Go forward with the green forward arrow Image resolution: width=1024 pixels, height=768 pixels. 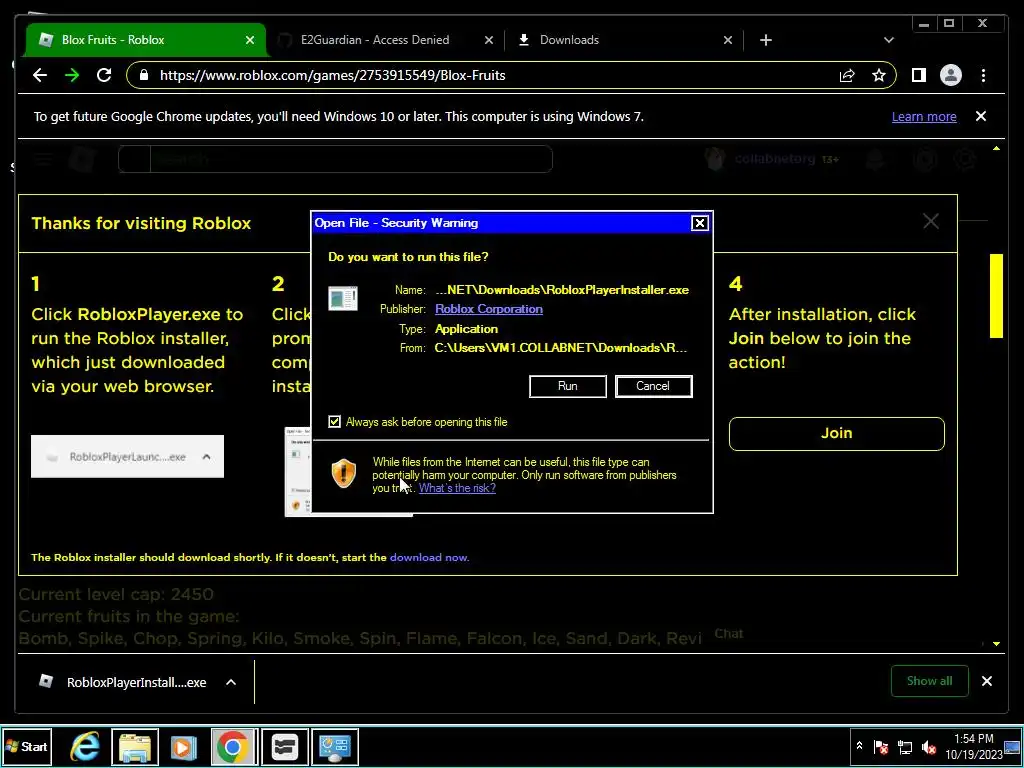click(x=72, y=75)
